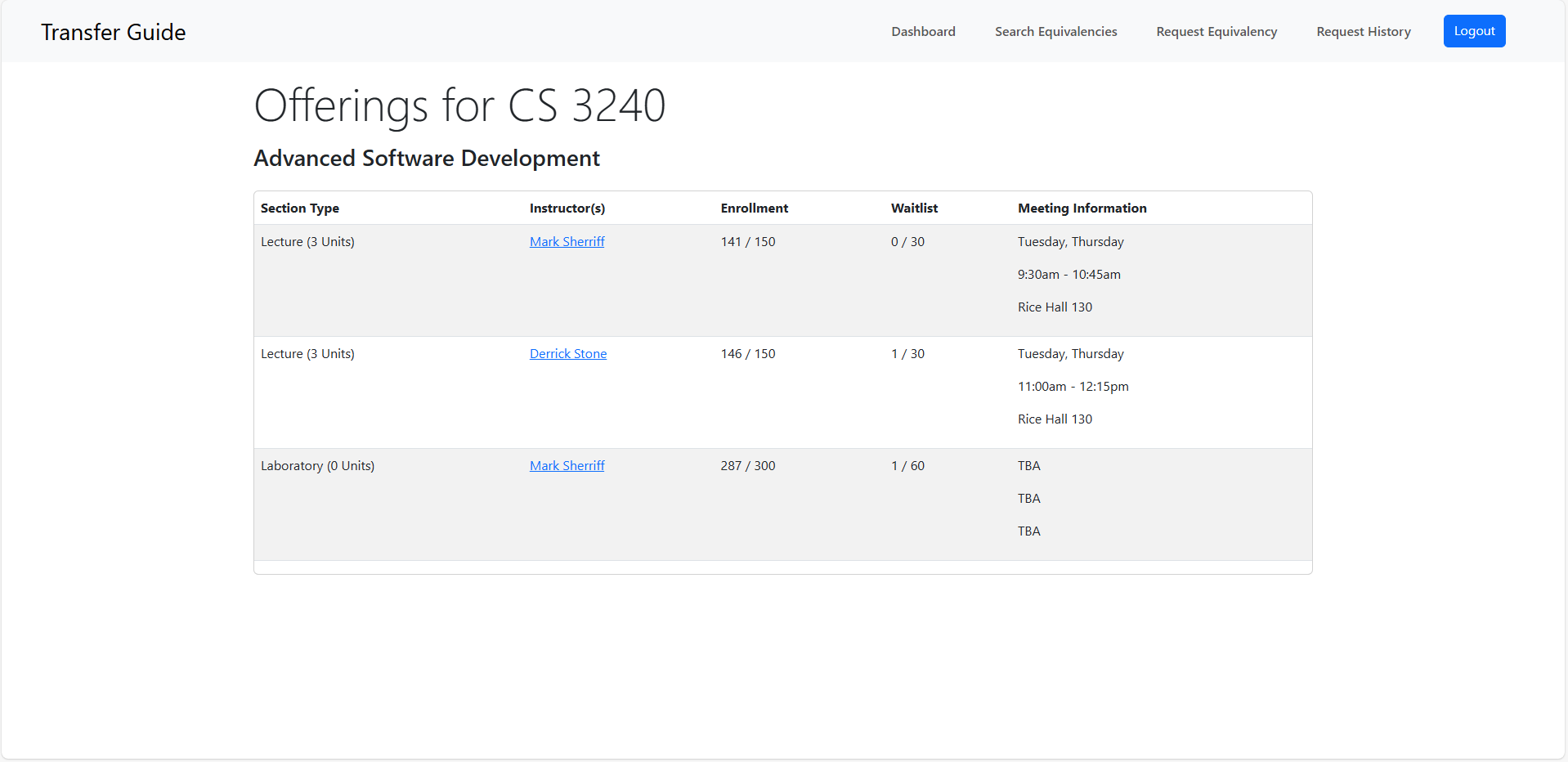Click the Logout button
This screenshot has width=1568, height=762.
coord(1473,30)
